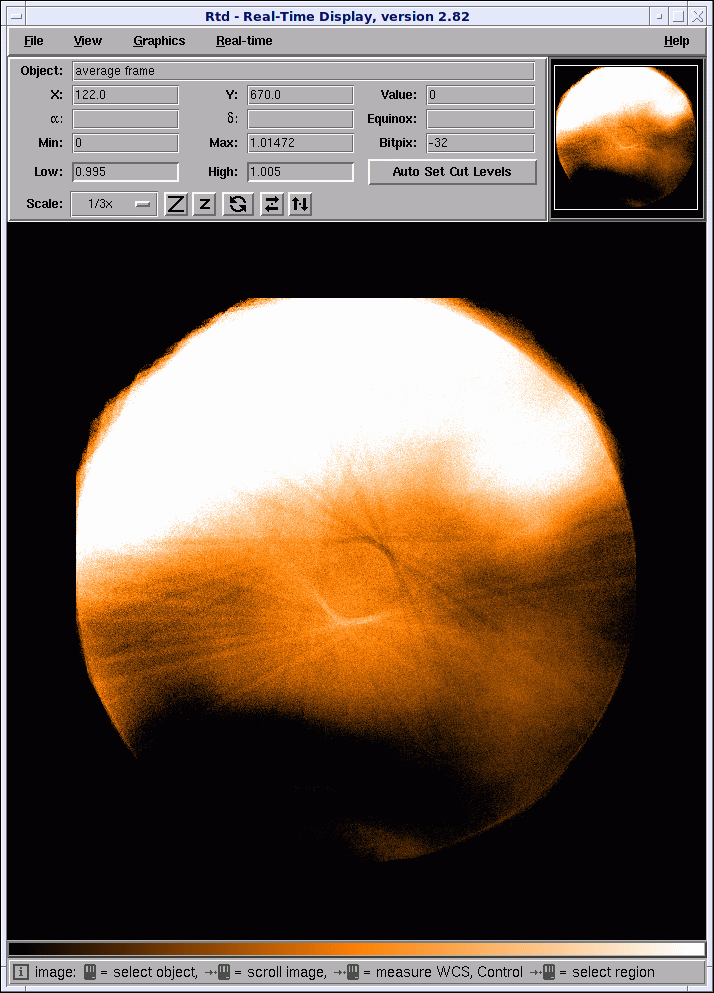Open the Graphics menu
Screen dimensions: 714x993
pos(159,41)
